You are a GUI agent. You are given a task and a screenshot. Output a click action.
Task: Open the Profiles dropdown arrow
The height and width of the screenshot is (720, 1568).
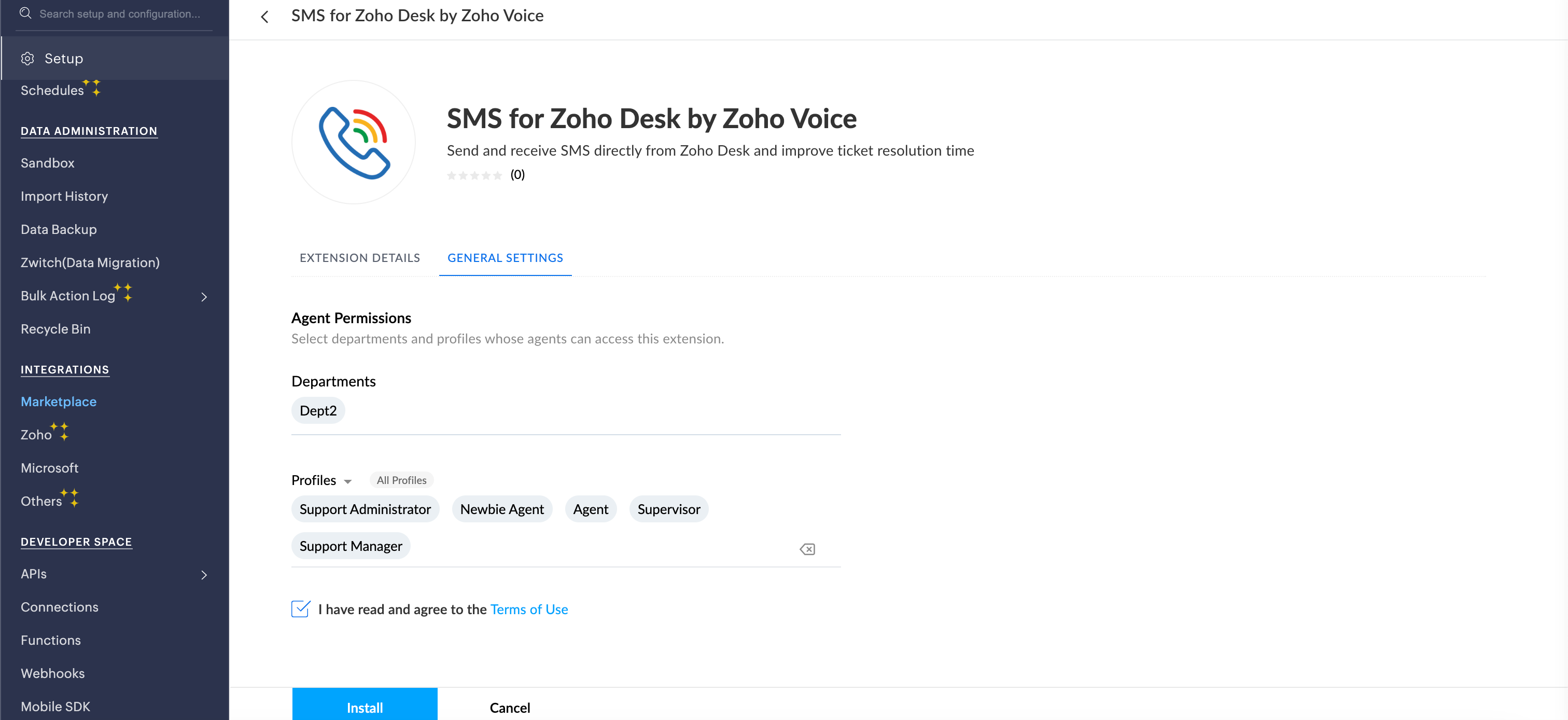pos(347,481)
